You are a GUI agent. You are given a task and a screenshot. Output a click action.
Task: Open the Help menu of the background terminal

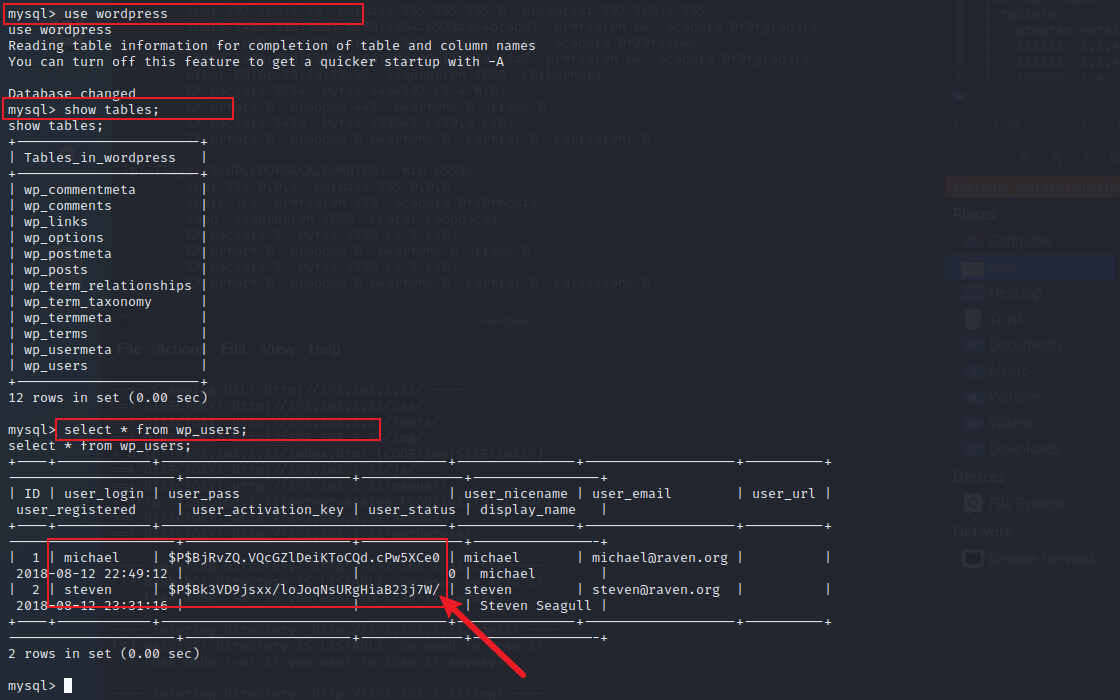click(324, 349)
